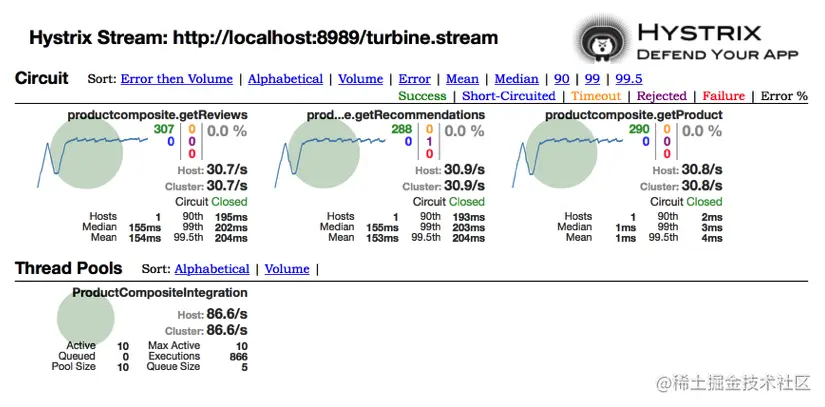Click getRecommendations cluster rate 30.9/s

[x=464, y=186]
